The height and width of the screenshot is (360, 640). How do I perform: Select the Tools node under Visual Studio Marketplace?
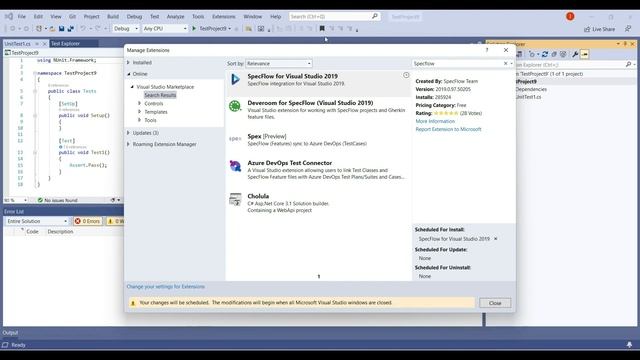[150, 120]
